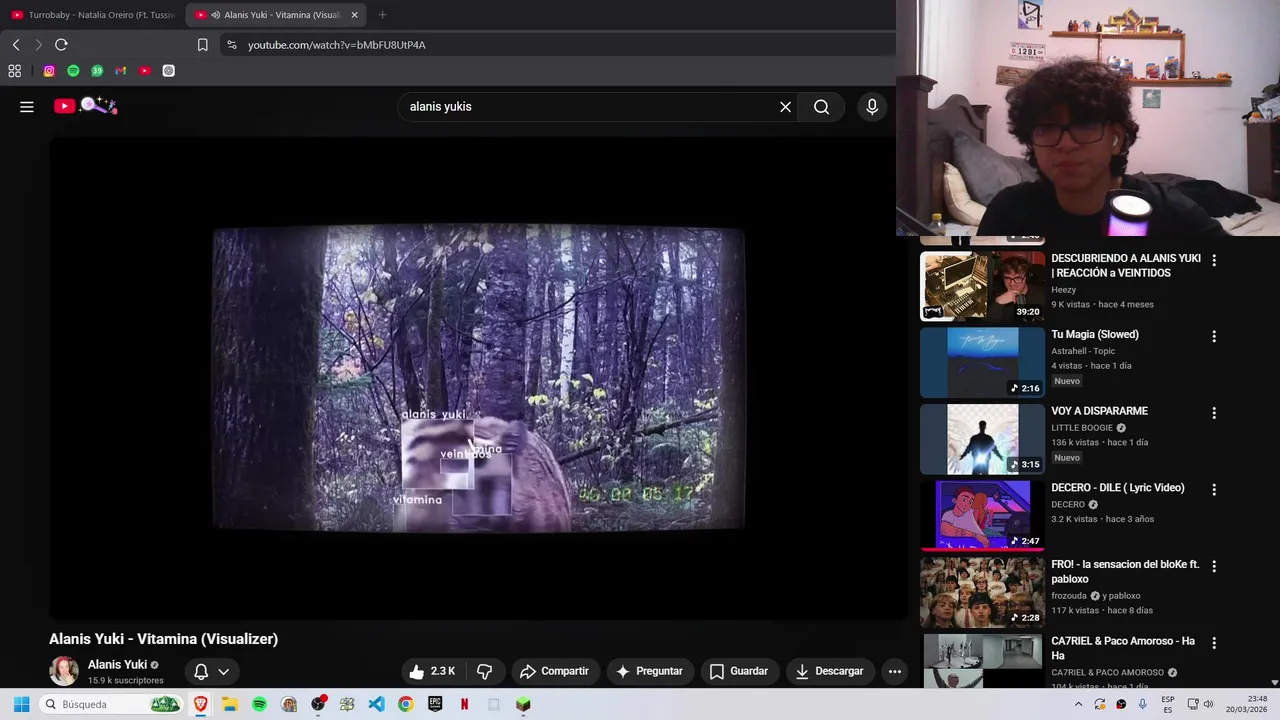Open the Alanis Yuki channel name link

pyautogui.click(x=117, y=664)
